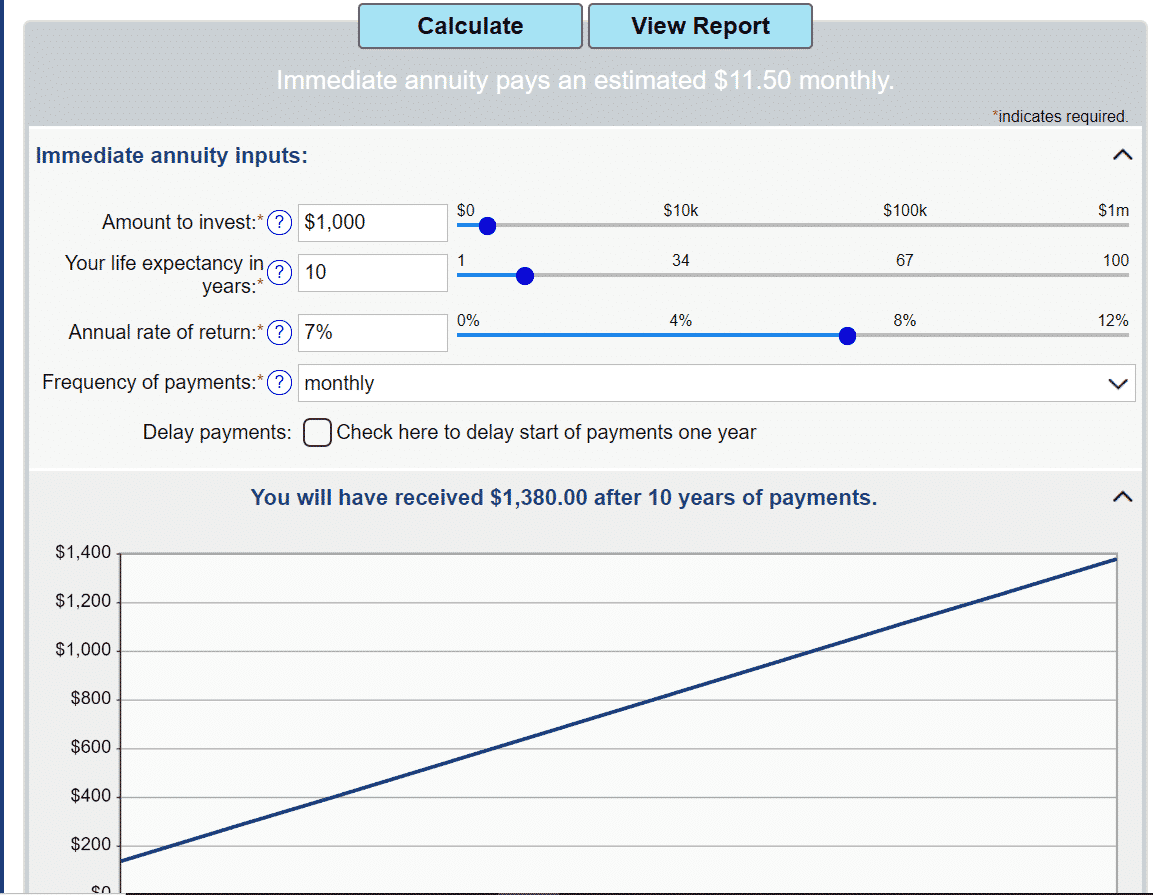Open the View Report page
Viewport: 1153px width, 895px height.
click(x=700, y=25)
